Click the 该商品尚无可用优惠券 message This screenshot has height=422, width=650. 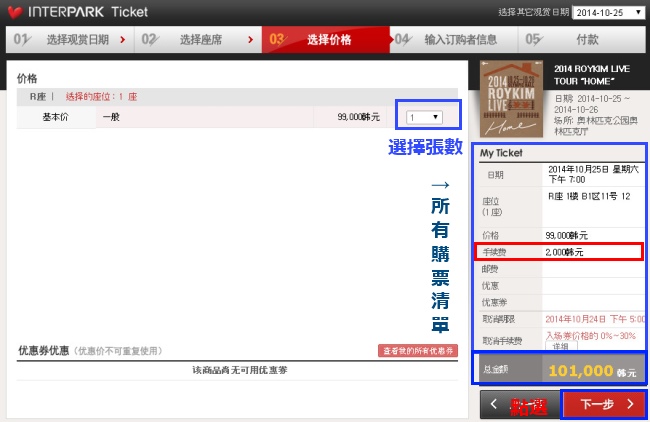(240, 370)
